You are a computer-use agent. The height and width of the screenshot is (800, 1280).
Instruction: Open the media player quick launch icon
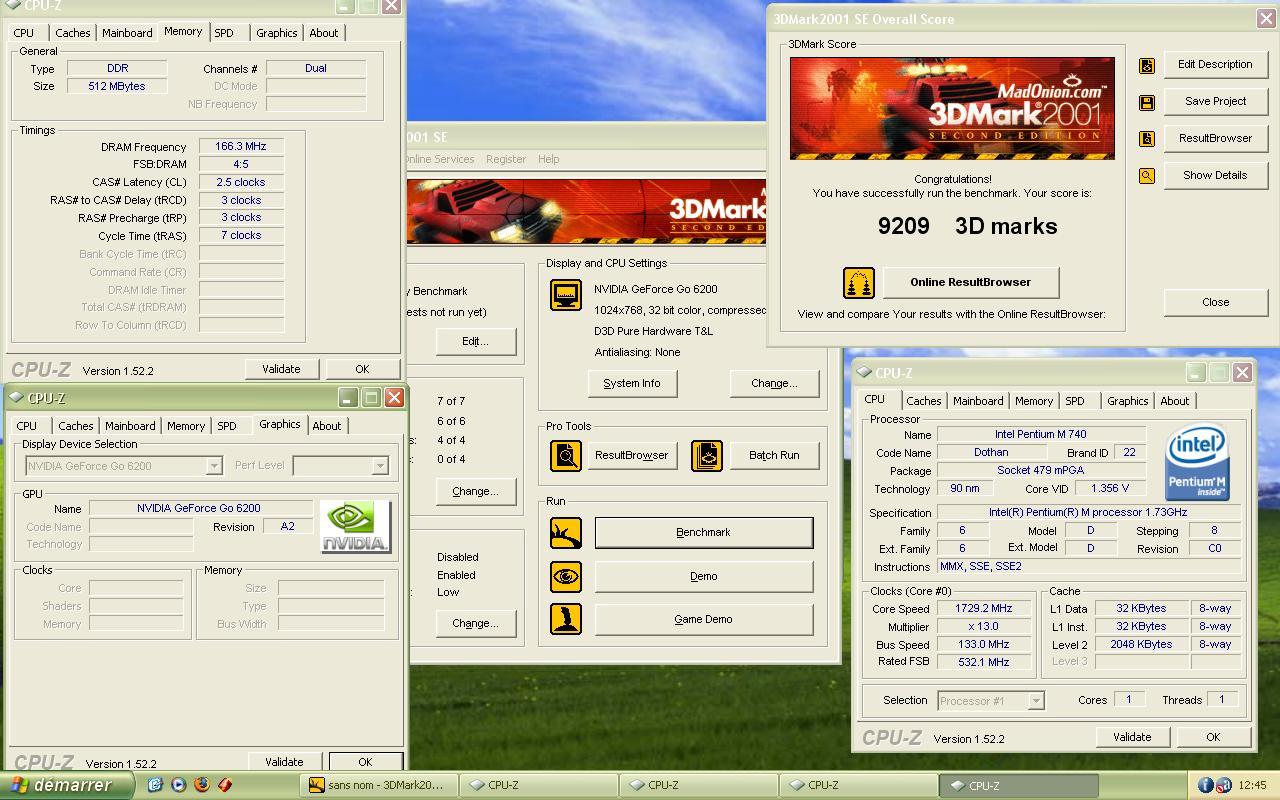point(179,785)
